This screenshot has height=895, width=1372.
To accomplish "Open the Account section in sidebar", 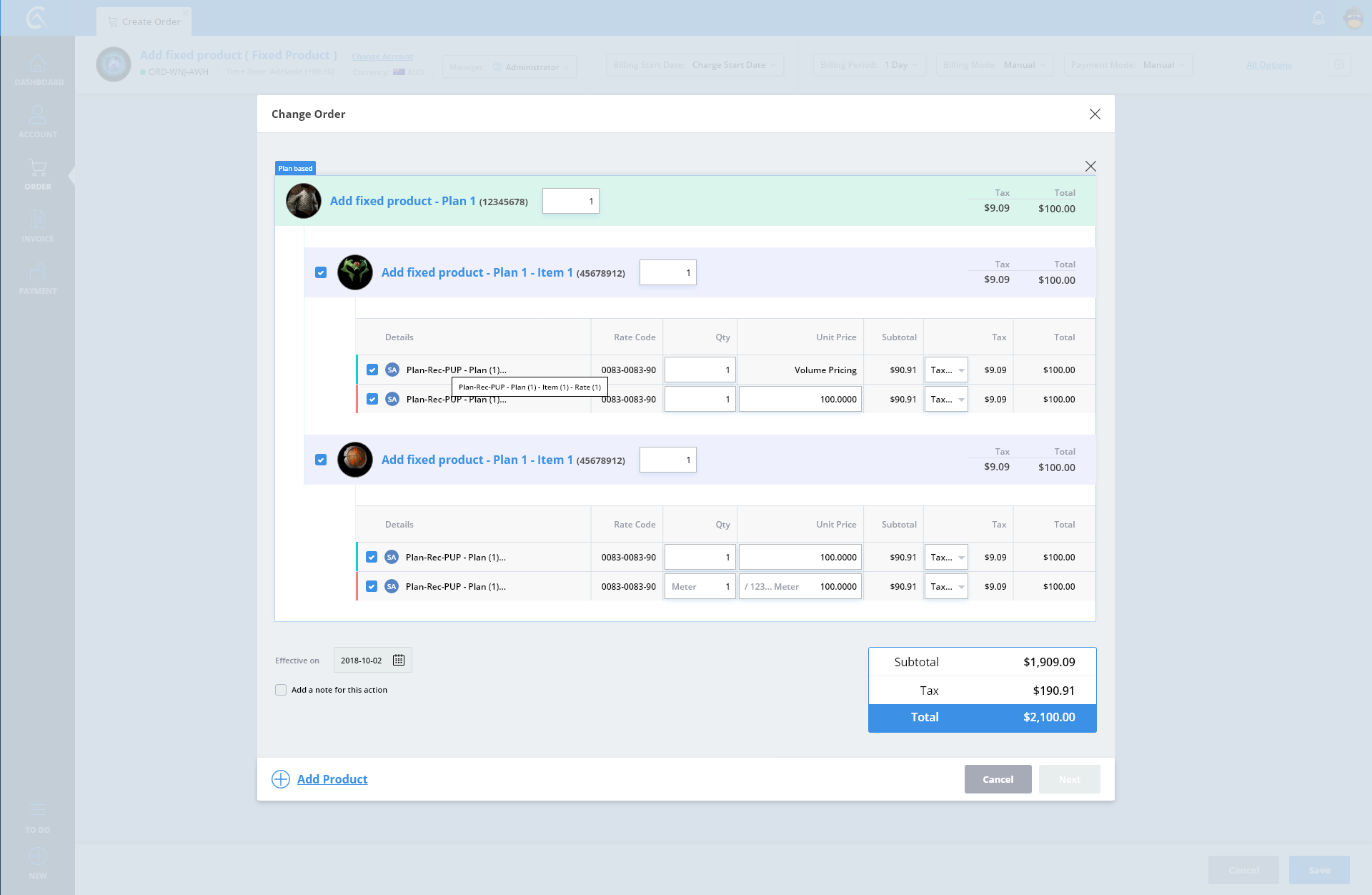I will [x=38, y=122].
